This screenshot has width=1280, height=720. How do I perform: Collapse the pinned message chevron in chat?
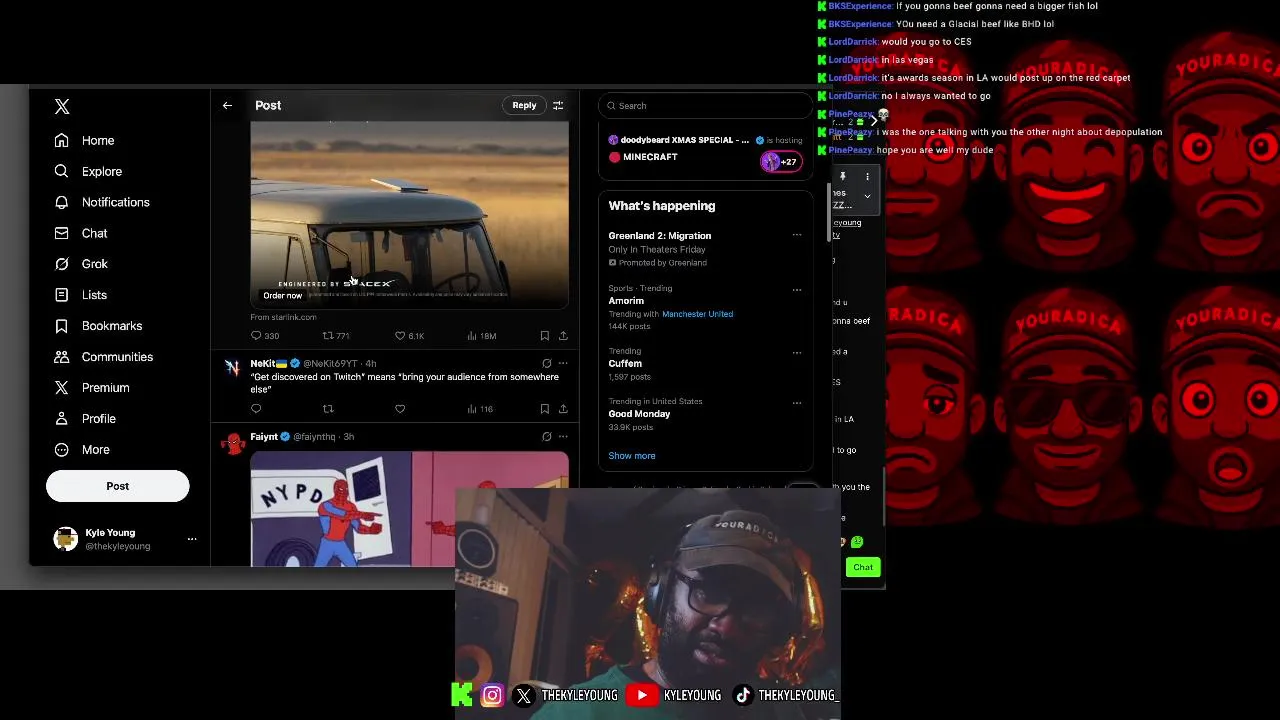click(867, 196)
